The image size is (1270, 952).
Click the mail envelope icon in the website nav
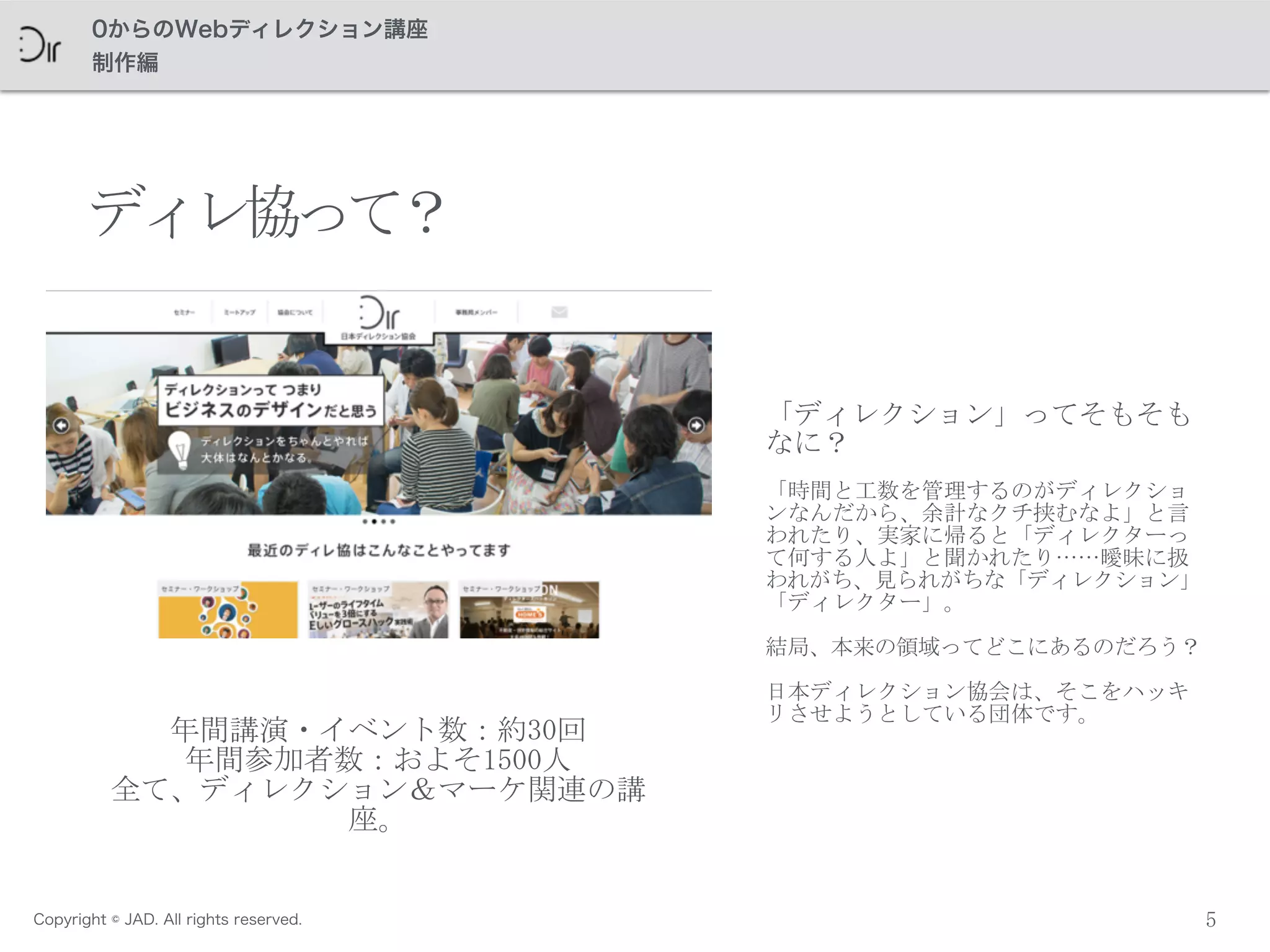(x=559, y=312)
